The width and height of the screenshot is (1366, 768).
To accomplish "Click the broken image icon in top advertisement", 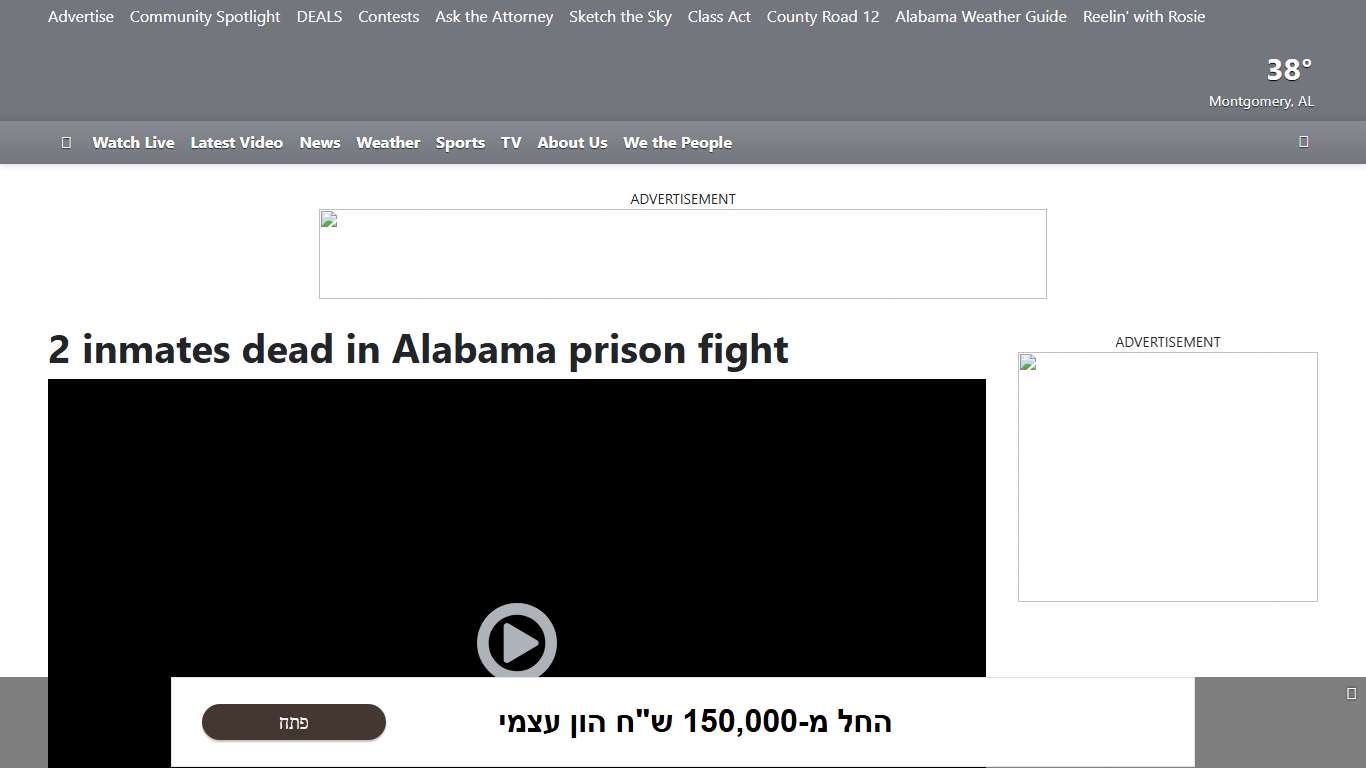I will [x=328, y=222].
